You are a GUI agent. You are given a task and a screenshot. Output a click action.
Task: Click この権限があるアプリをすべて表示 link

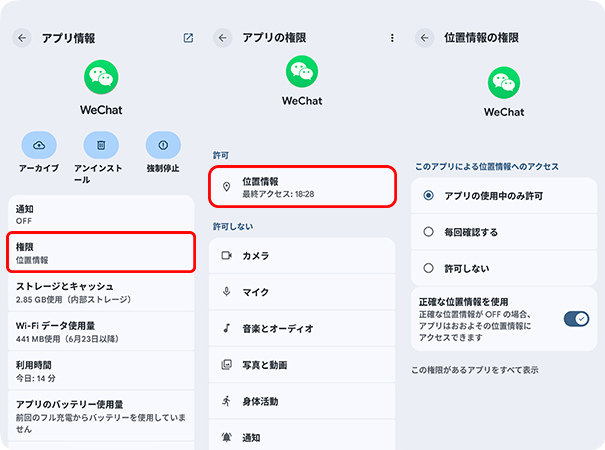pos(475,370)
